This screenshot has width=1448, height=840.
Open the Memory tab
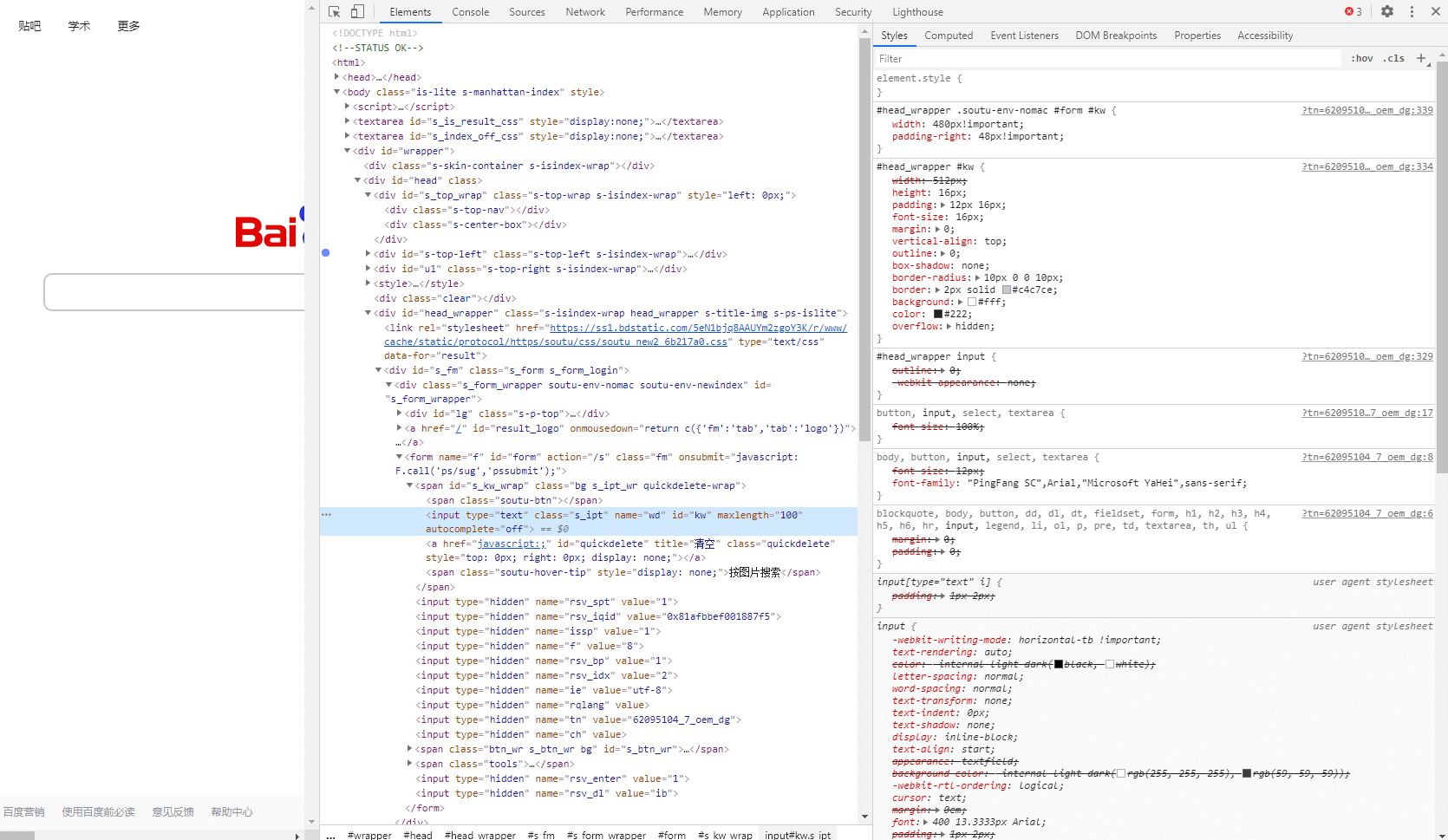(x=723, y=12)
